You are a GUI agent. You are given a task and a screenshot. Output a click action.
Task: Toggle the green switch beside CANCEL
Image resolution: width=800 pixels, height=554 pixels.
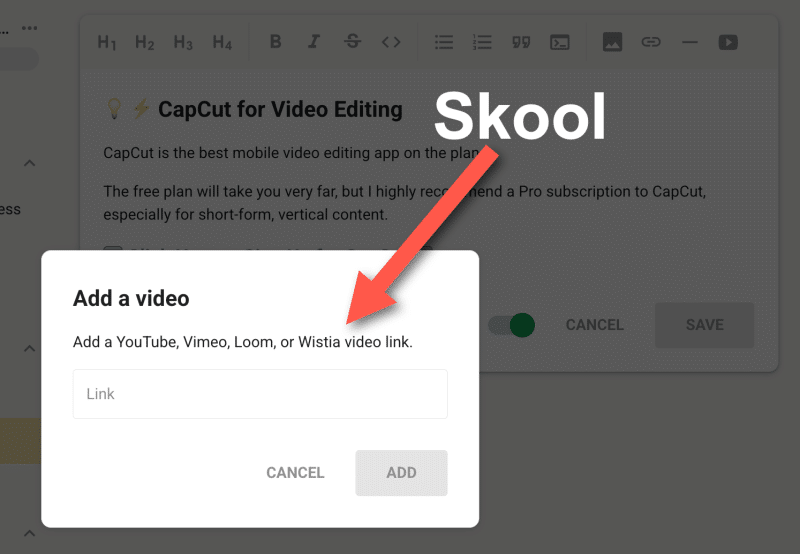511,325
